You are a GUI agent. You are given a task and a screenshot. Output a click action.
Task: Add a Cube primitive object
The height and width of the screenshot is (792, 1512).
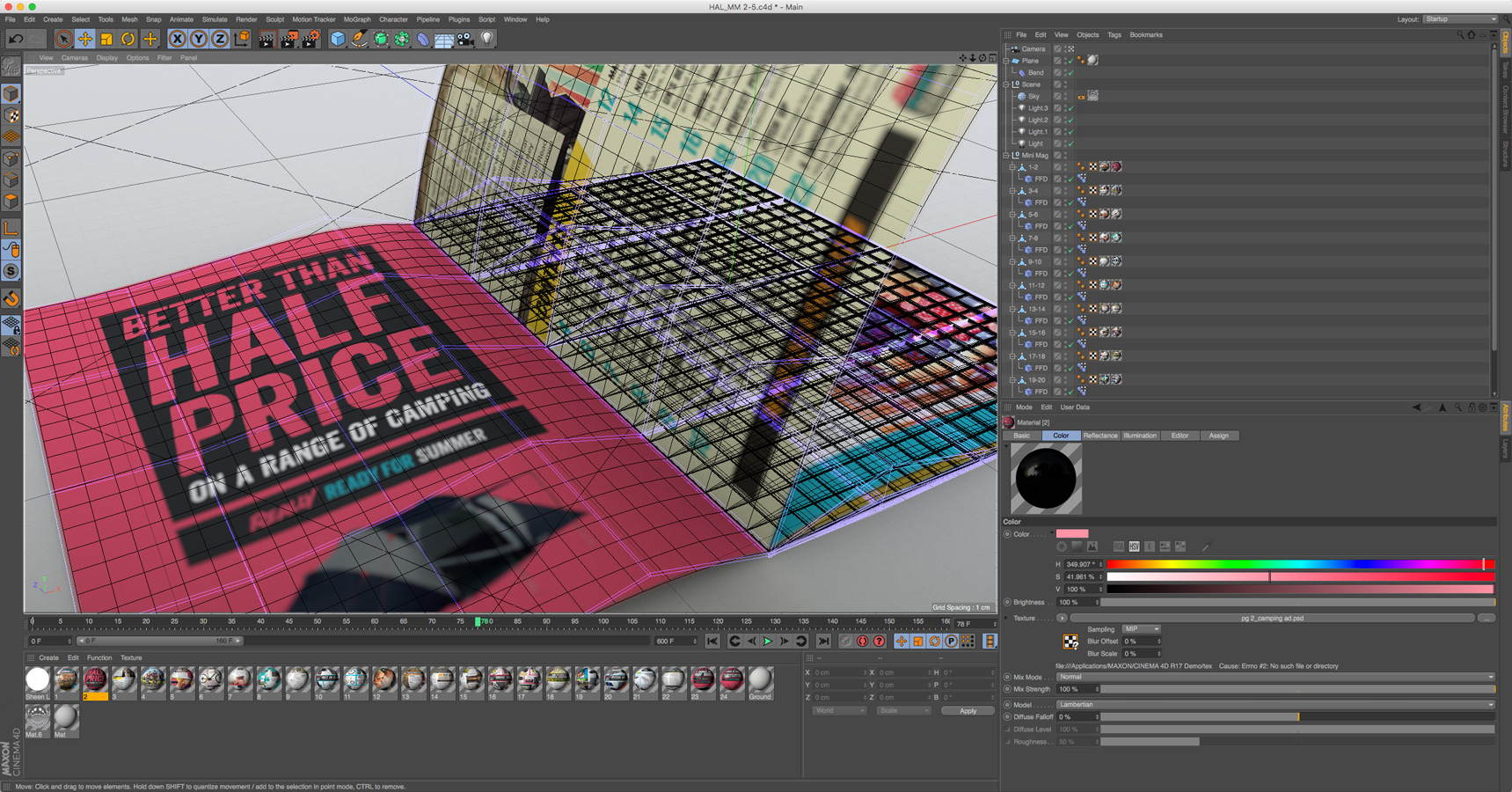pos(338,39)
